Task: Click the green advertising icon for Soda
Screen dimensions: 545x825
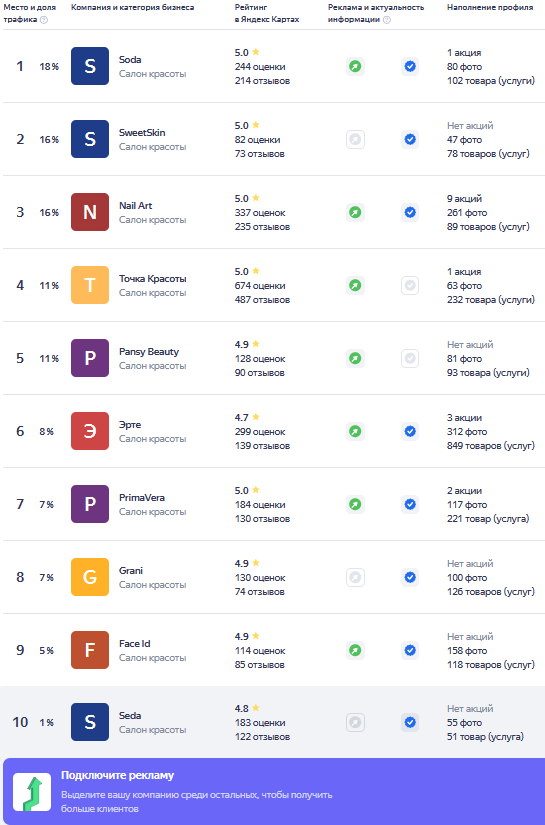Action: pos(355,66)
